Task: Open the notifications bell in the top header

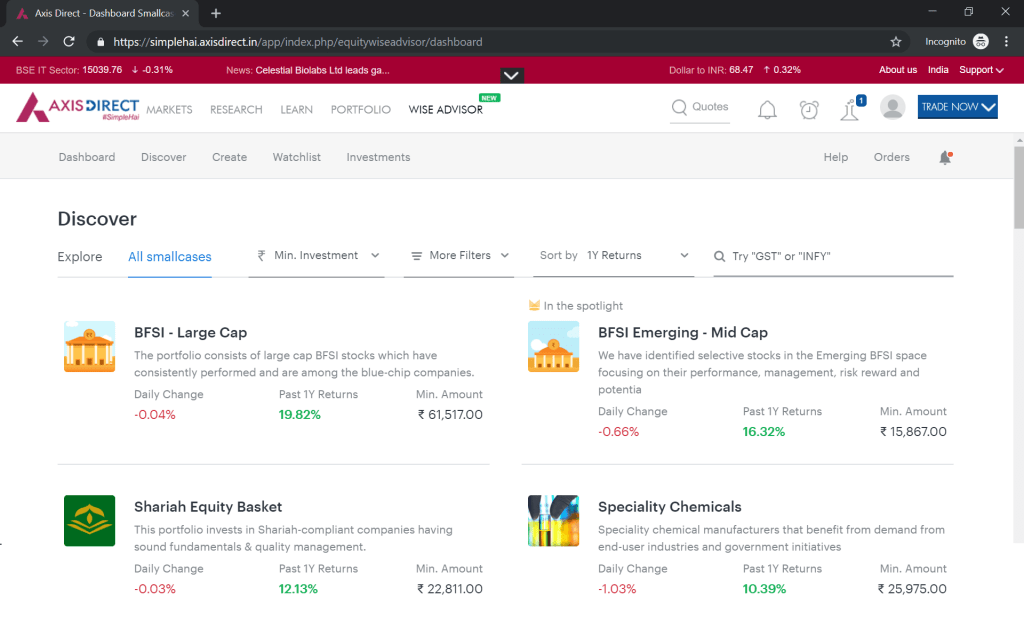Action: [767, 109]
